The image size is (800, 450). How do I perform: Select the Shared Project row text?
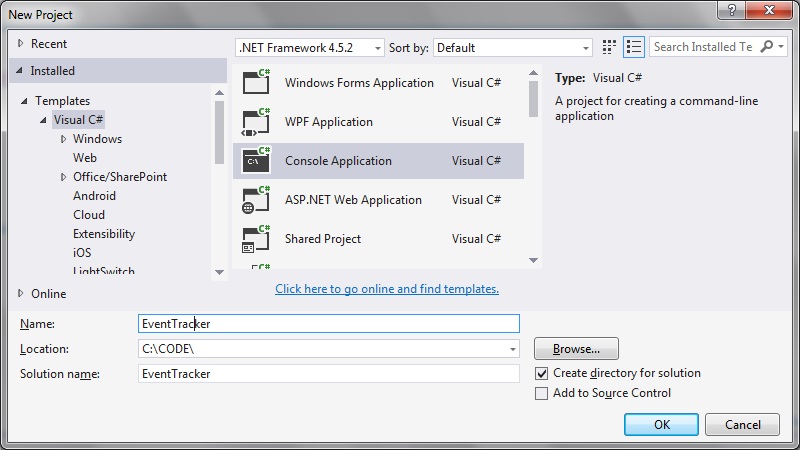[322, 239]
